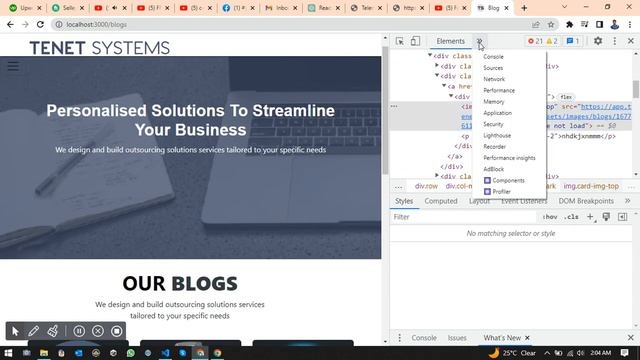Viewport: 640px width, 360px height.
Task: Select Security in the dropdown list
Action: 493,124
